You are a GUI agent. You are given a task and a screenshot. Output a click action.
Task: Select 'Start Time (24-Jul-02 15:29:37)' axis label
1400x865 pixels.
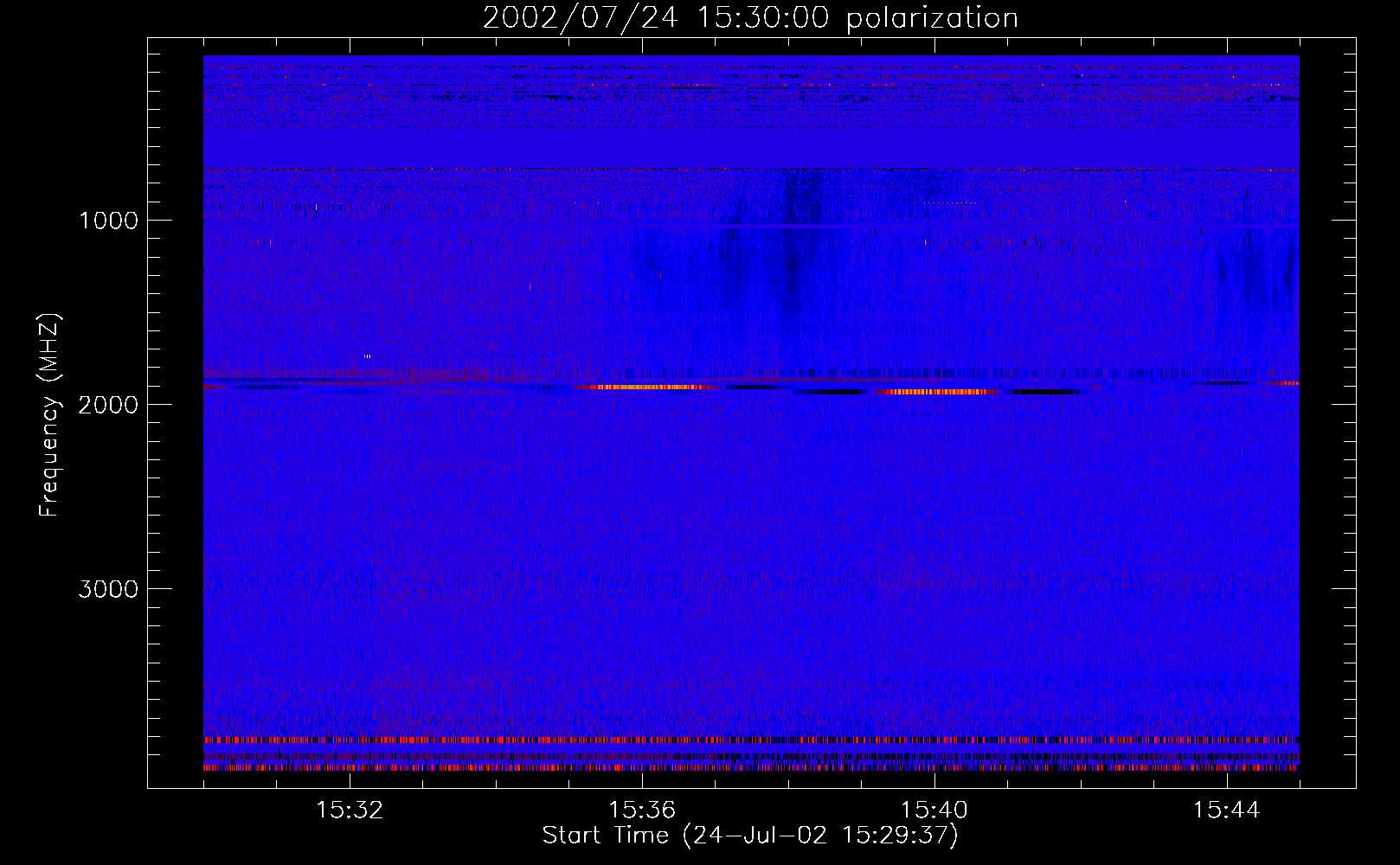click(x=750, y=836)
